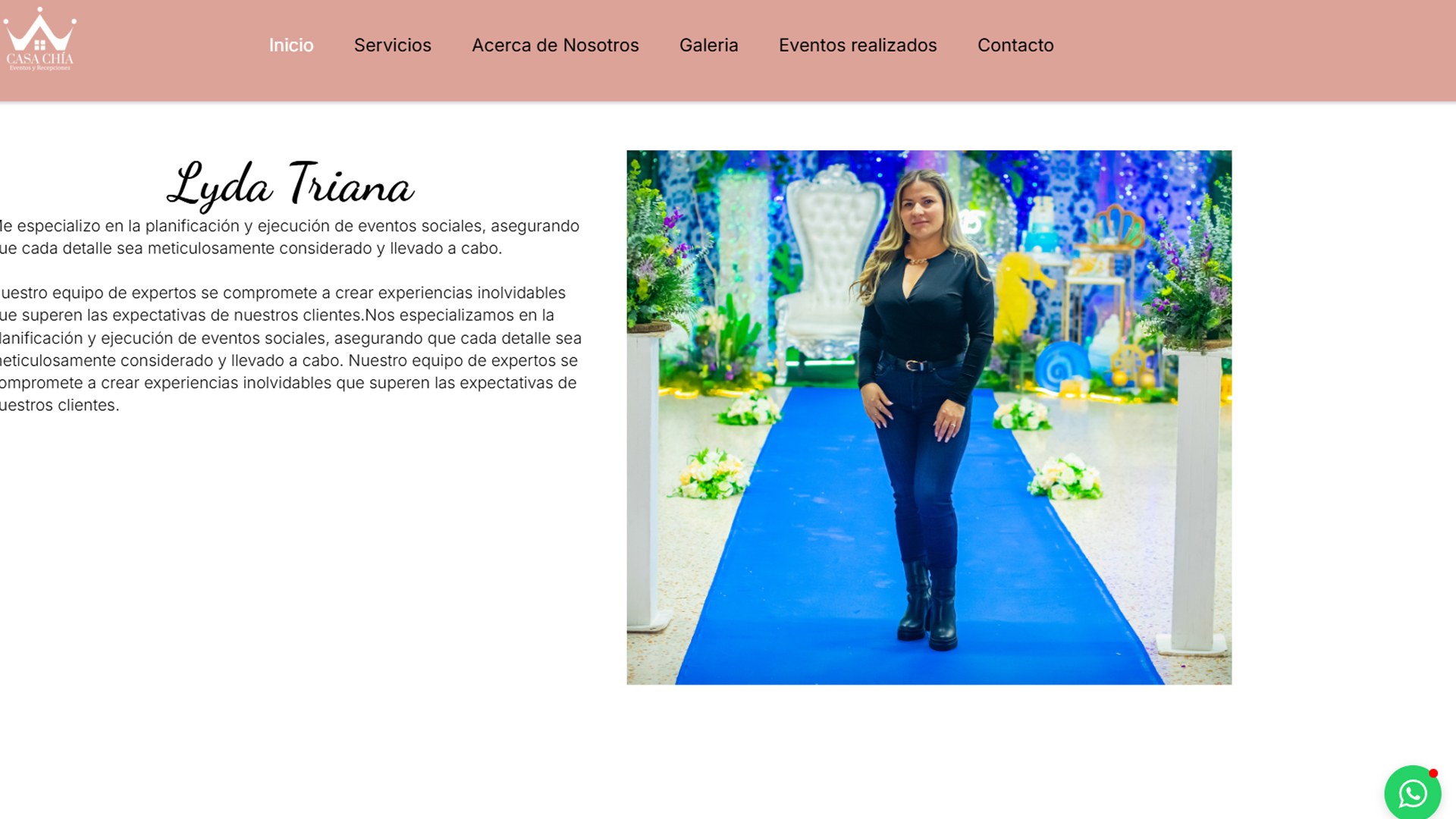Screen dimensions: 1456x819
Task: Click the red notification dot on WhatsApp
Action: pyautogui.click(x=1433, y=773)
